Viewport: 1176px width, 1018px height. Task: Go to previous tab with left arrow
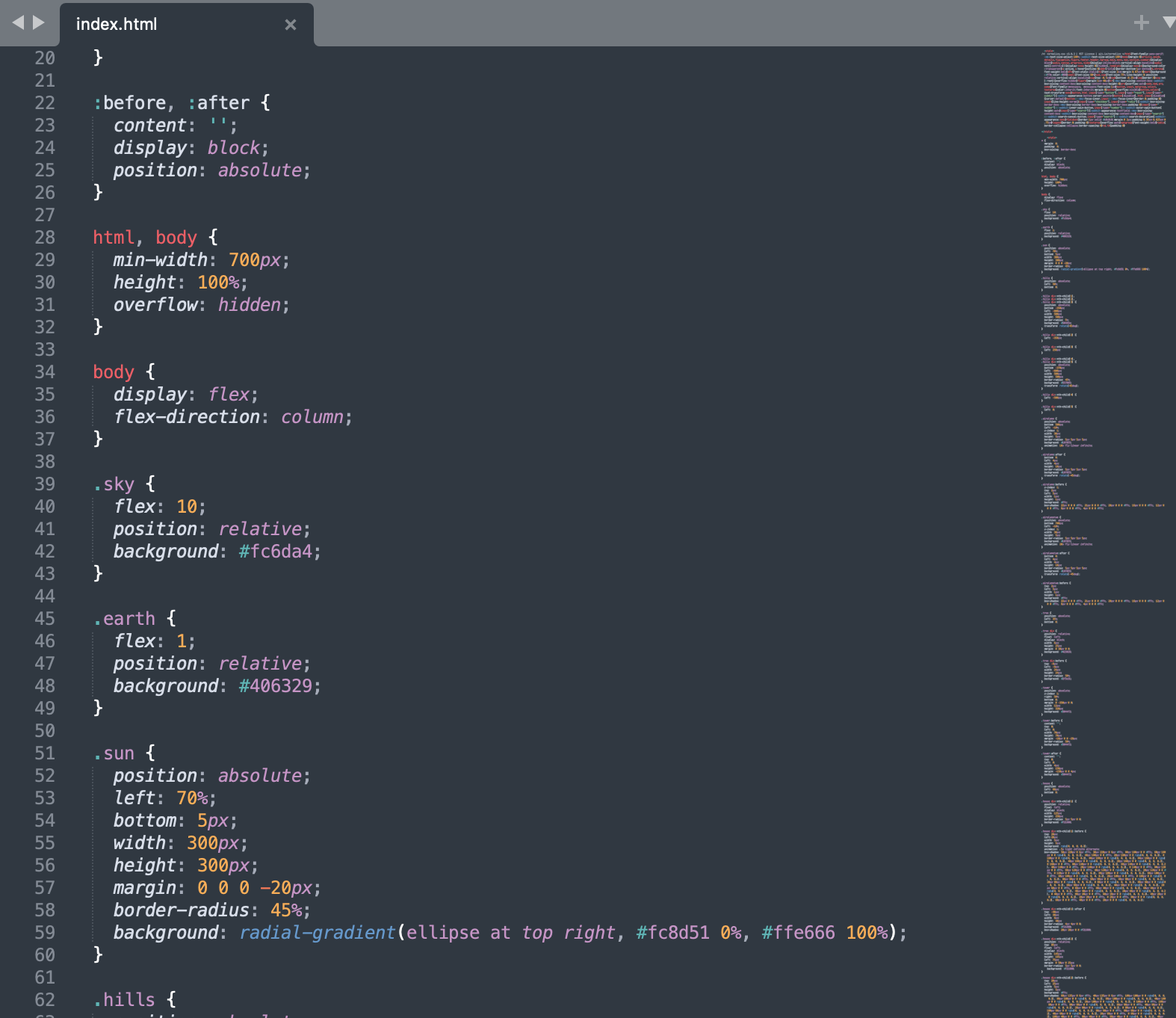[x=18, y=22]
